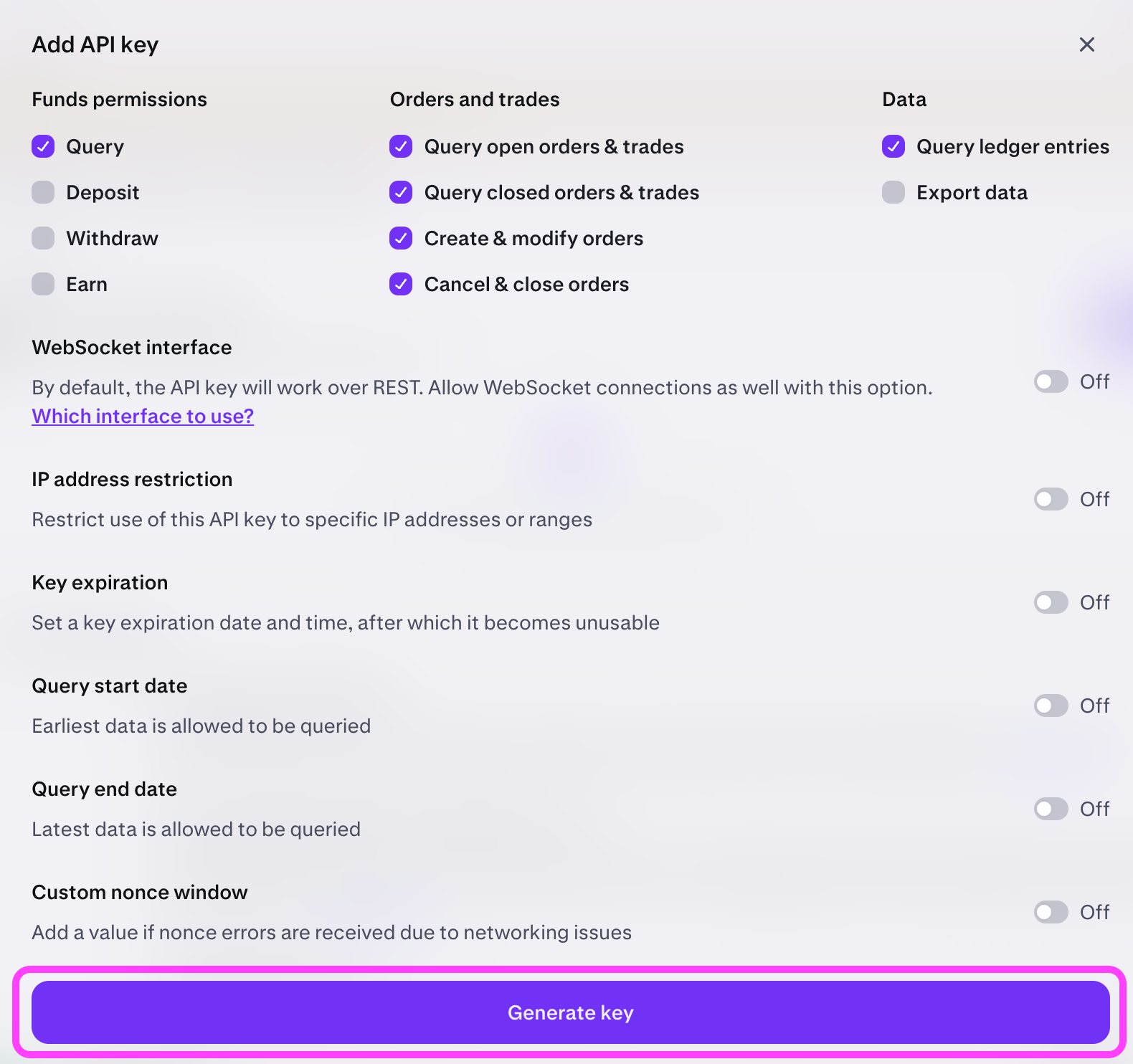Enable the Query start date option
This screenshot has height=1064, width=1133.
[x=1051, y=706]
